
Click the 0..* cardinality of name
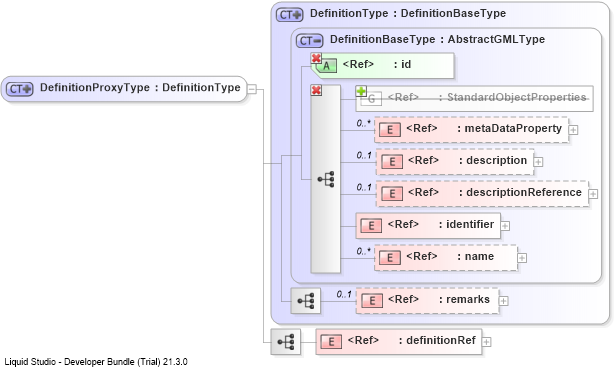363,251
